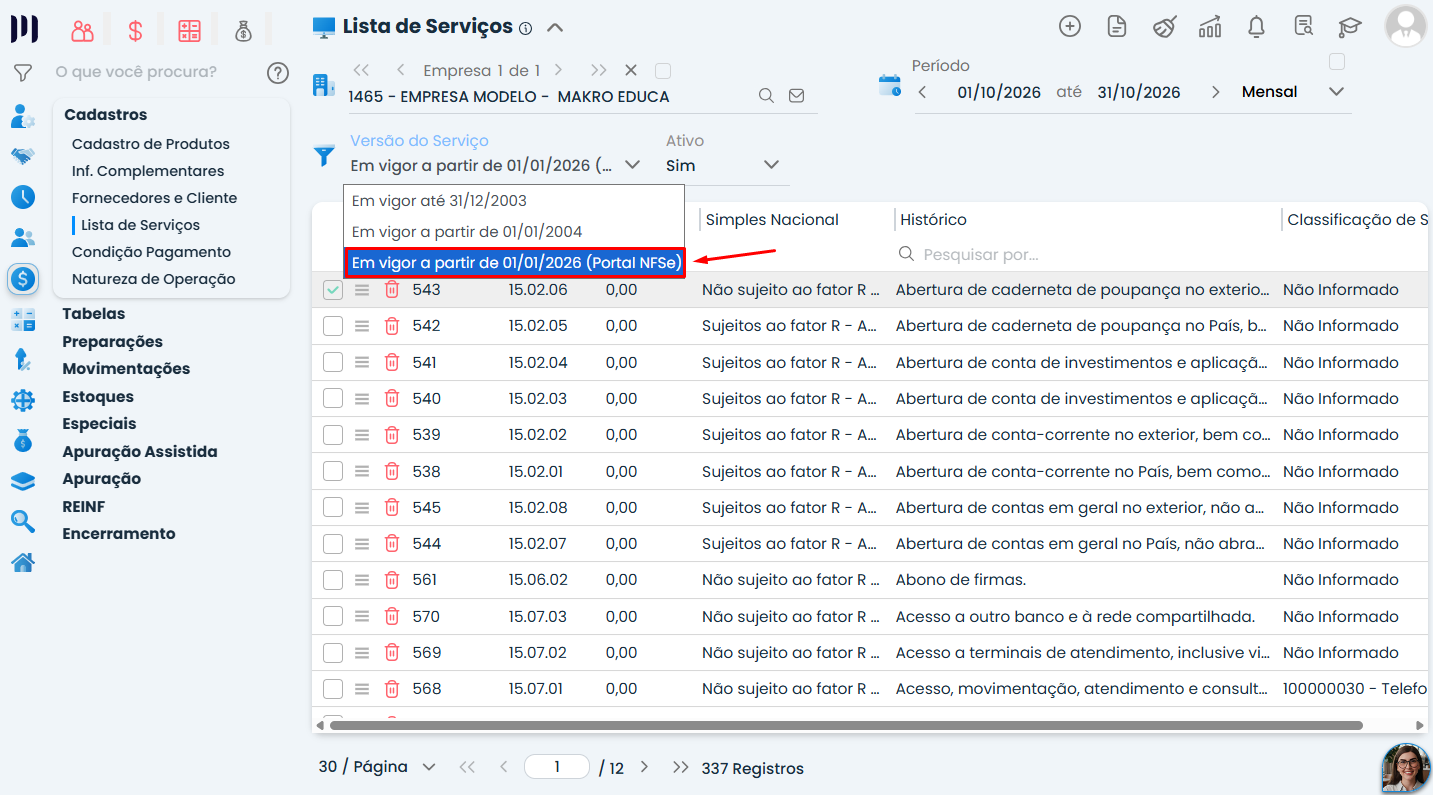Check the checkbox for service 542
The width and height of the screenshot is (1433, 795).
(x=333, y=326)
